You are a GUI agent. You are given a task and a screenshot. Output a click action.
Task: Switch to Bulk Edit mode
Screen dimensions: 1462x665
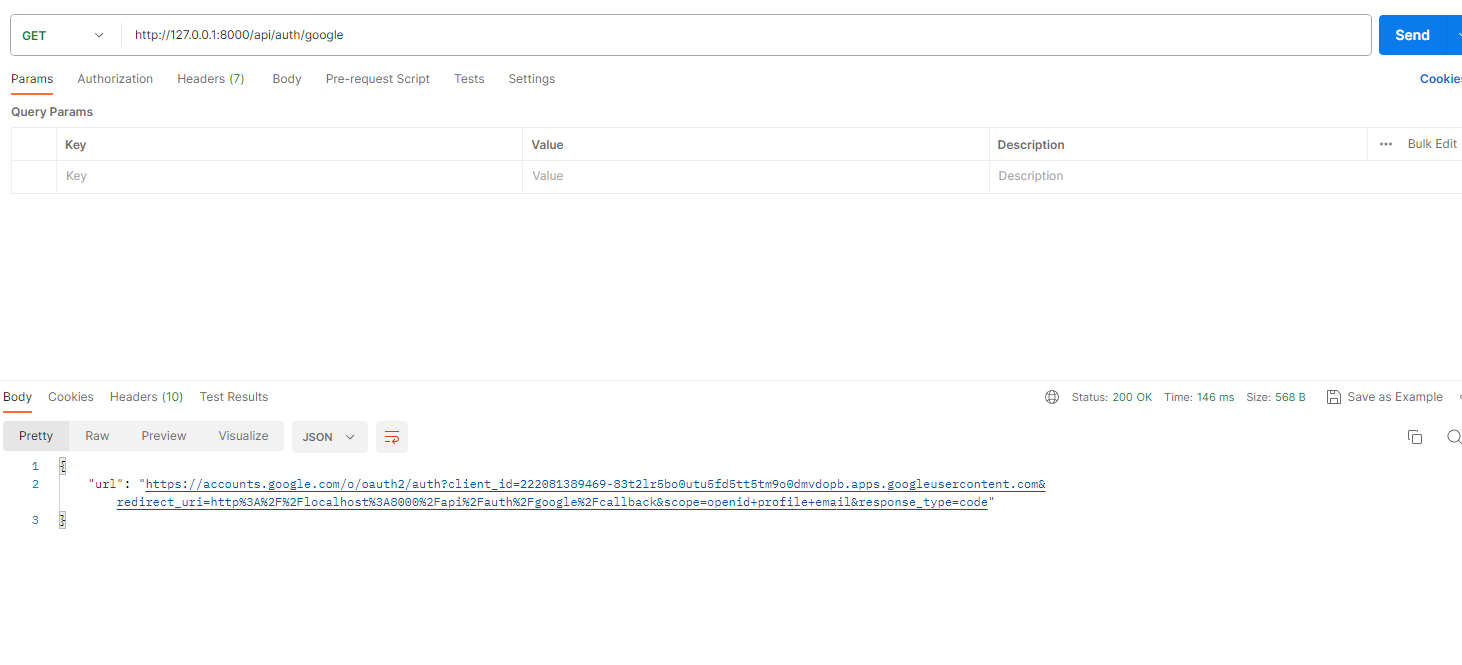(1432, 144)
